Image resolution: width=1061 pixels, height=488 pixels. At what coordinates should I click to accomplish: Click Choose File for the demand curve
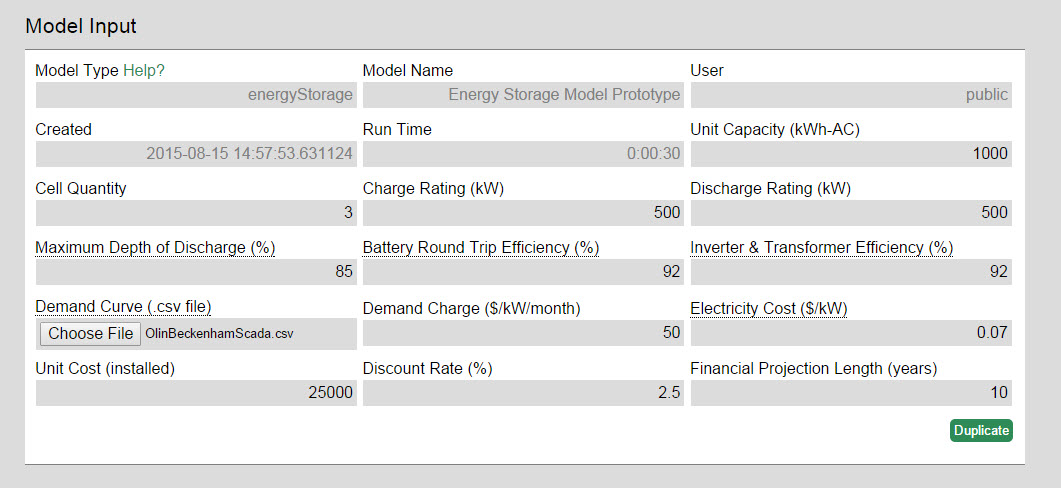pos(91,334)
